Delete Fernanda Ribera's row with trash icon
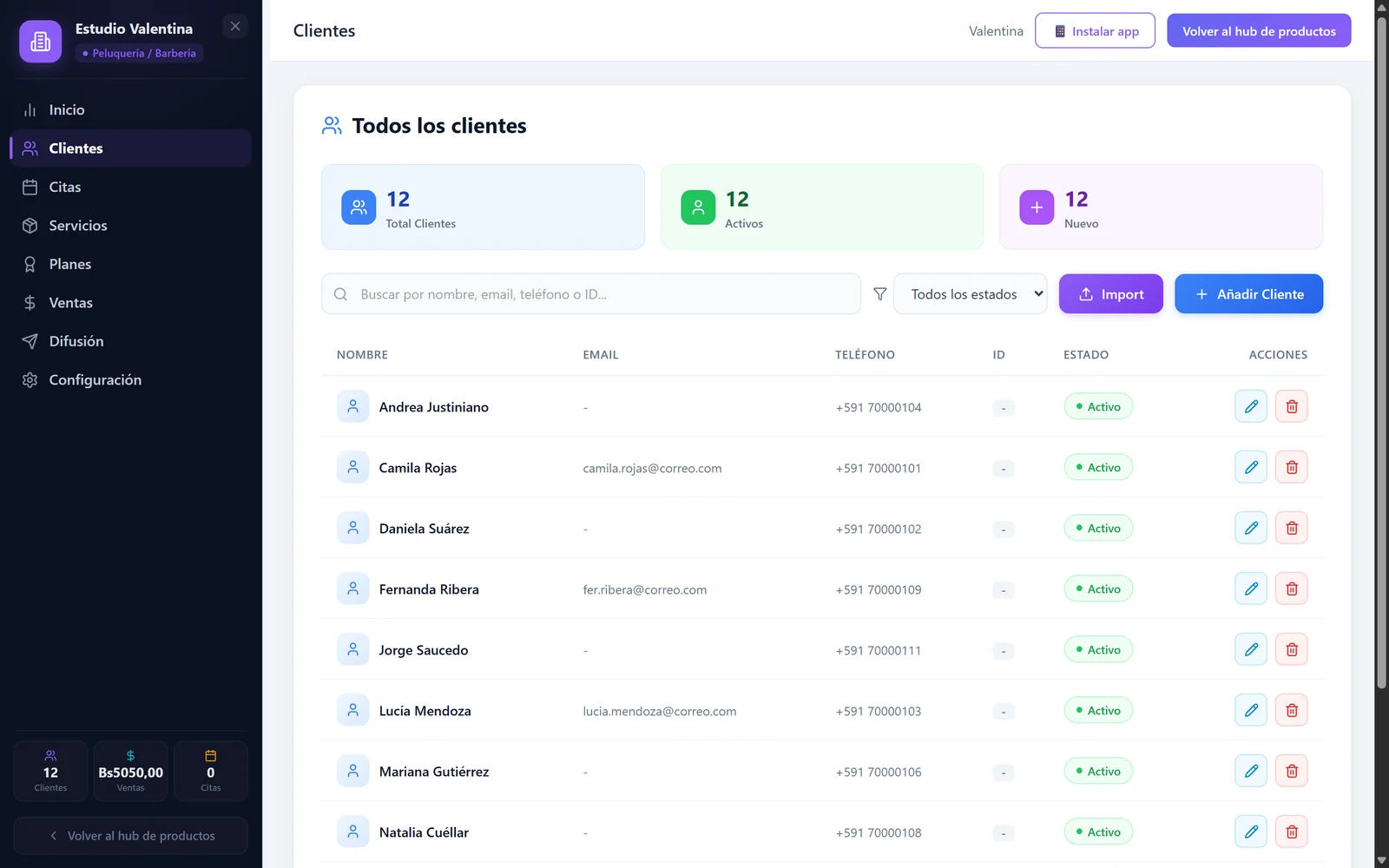 [x=1292, y=589]
